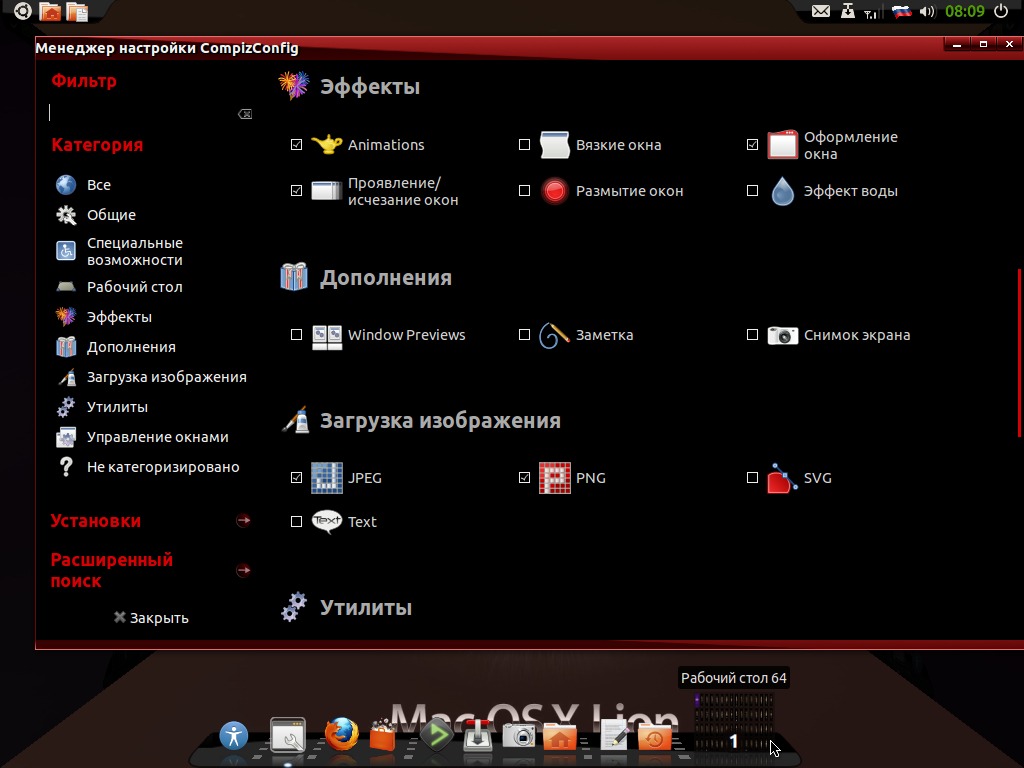The width and height of the screenshot is (1024, 768).
Task: Open the SVG plugin icon
Action: (x=782, y=477)
